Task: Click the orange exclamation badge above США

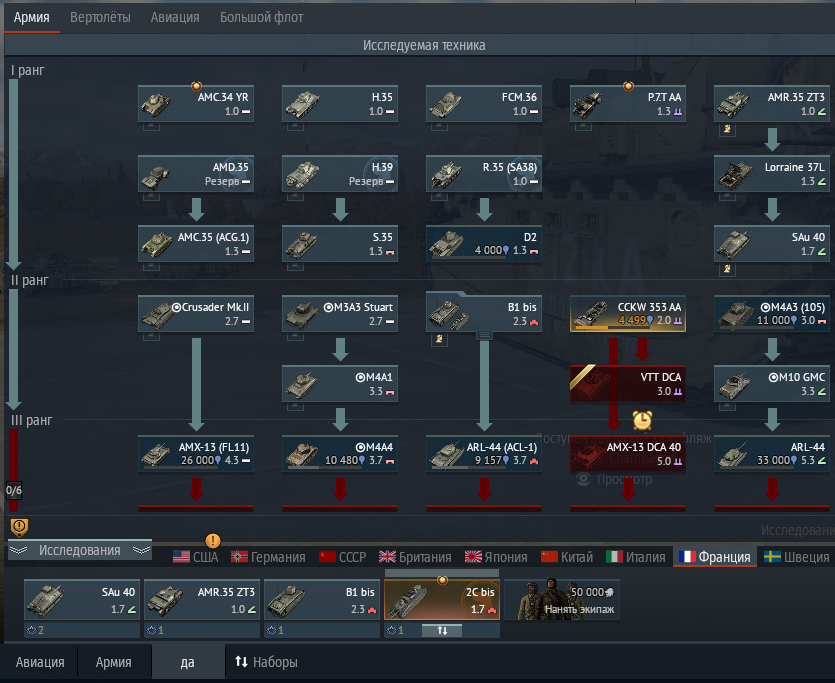Action: tap(213, 541)
